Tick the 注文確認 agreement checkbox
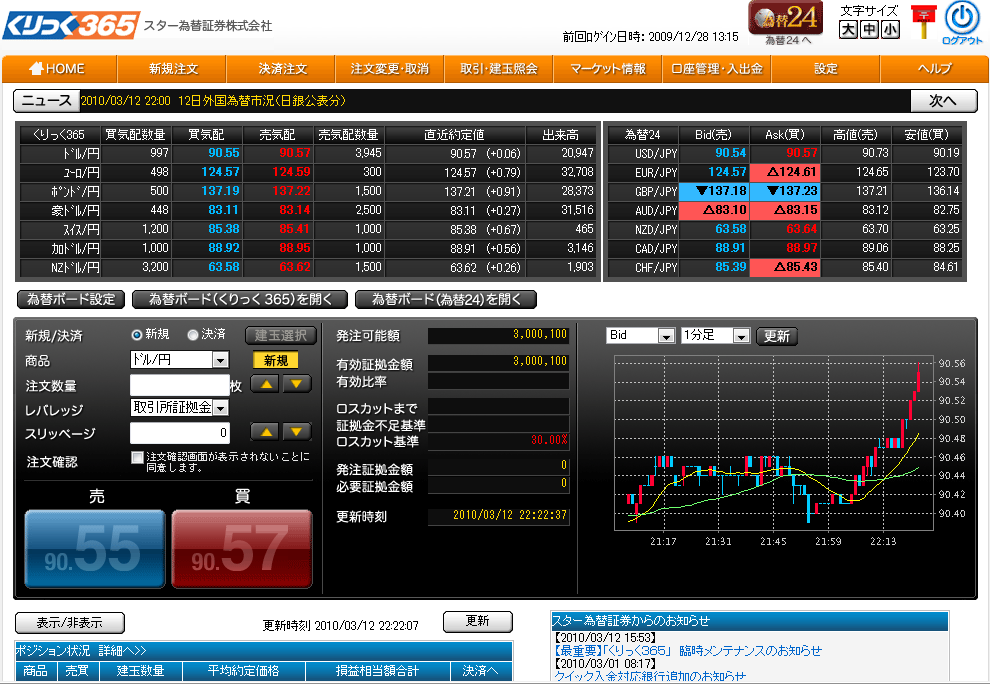 click(x=137, y=457)
